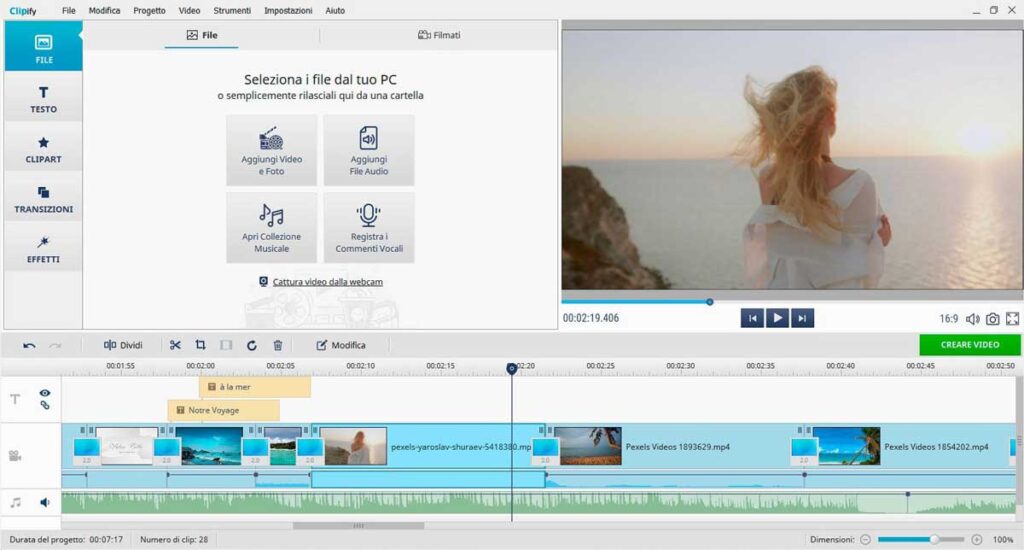The height and width of the screenshot is (550, 1024).
Task: Delete selected clip with trash icon
Action: tap(278, 345)
